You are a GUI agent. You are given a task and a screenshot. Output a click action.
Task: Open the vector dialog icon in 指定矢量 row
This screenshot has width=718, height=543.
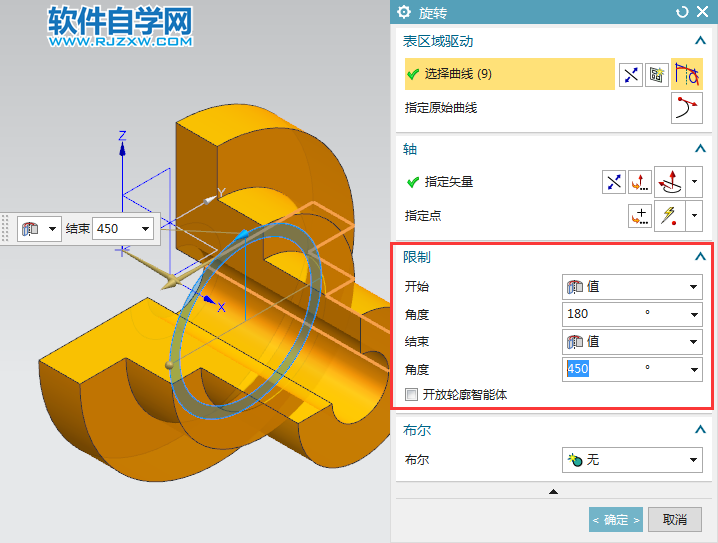pyautogui.click(x=640, y=182)
